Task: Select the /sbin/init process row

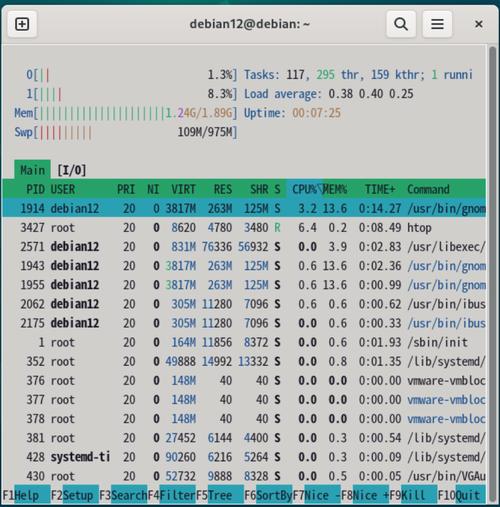Action: (x=244, y=342)
